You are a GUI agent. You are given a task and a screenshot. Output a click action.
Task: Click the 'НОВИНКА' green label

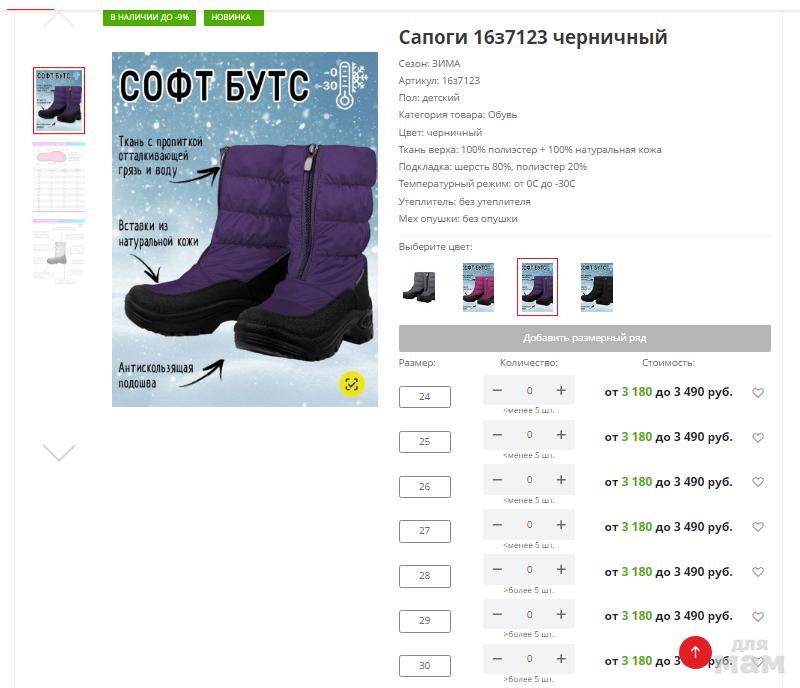tap(234, 17)
